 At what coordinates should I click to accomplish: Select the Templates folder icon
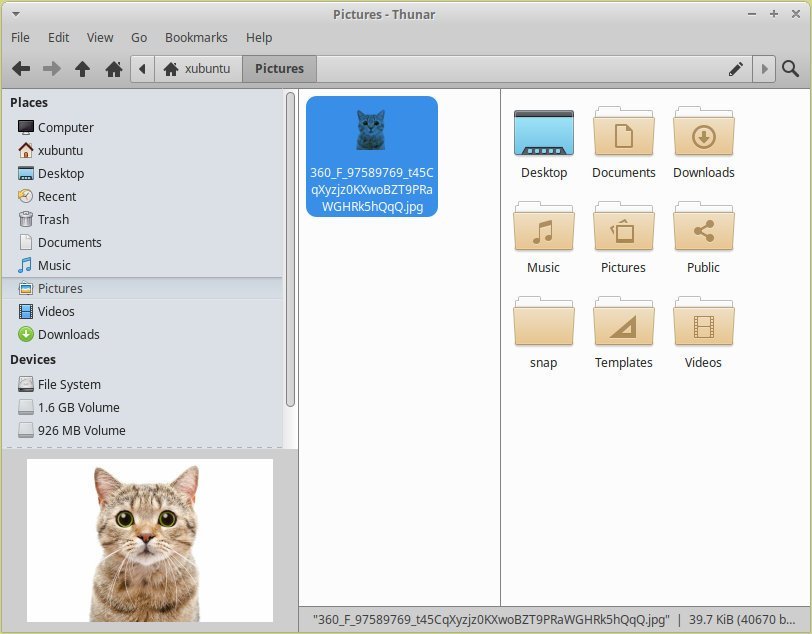click(623, 324)
